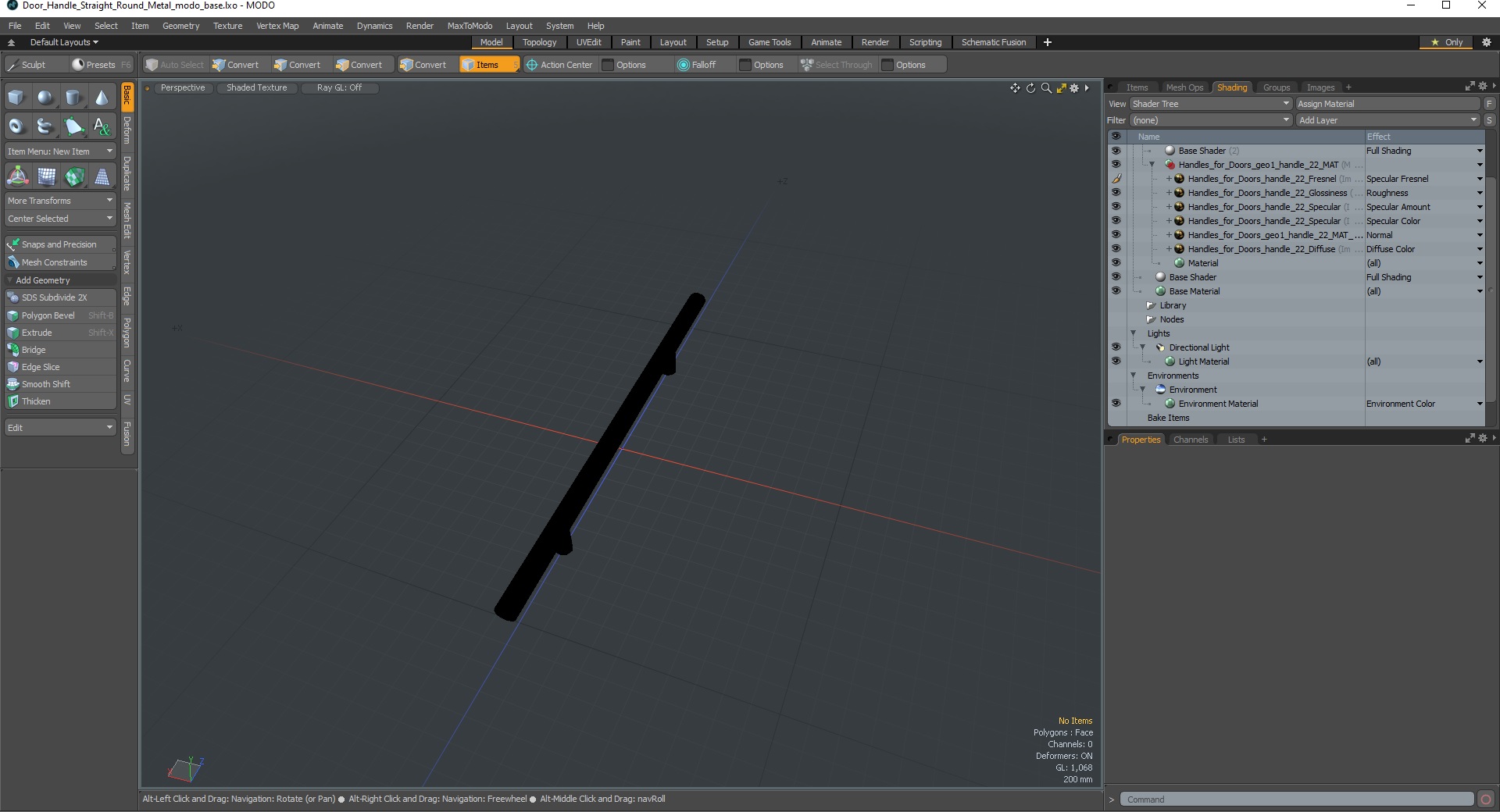Open the Shader Tree view dropdown

point(1211,104)
